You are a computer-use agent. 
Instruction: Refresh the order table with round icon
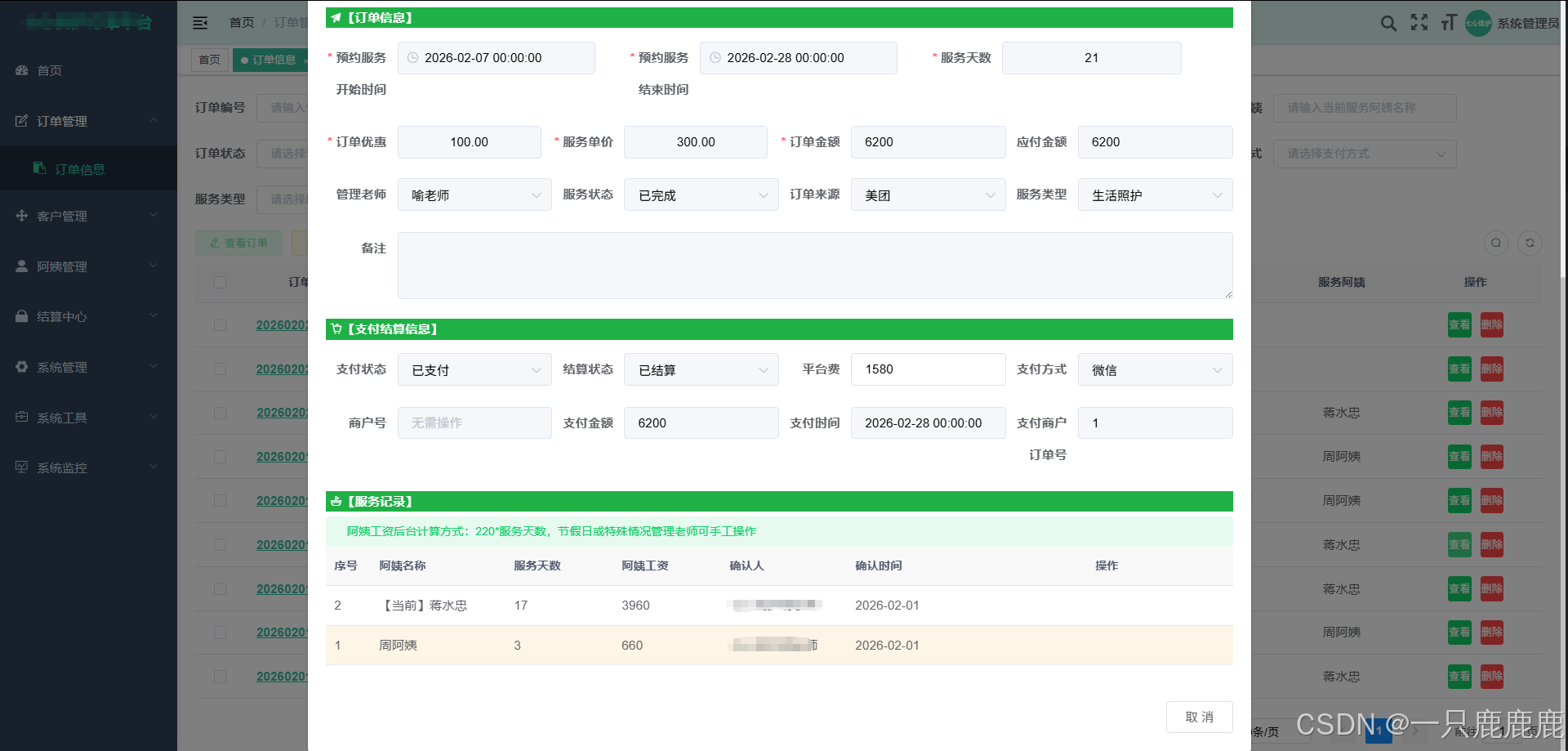pyautogui.click(x=1530, y=243)
